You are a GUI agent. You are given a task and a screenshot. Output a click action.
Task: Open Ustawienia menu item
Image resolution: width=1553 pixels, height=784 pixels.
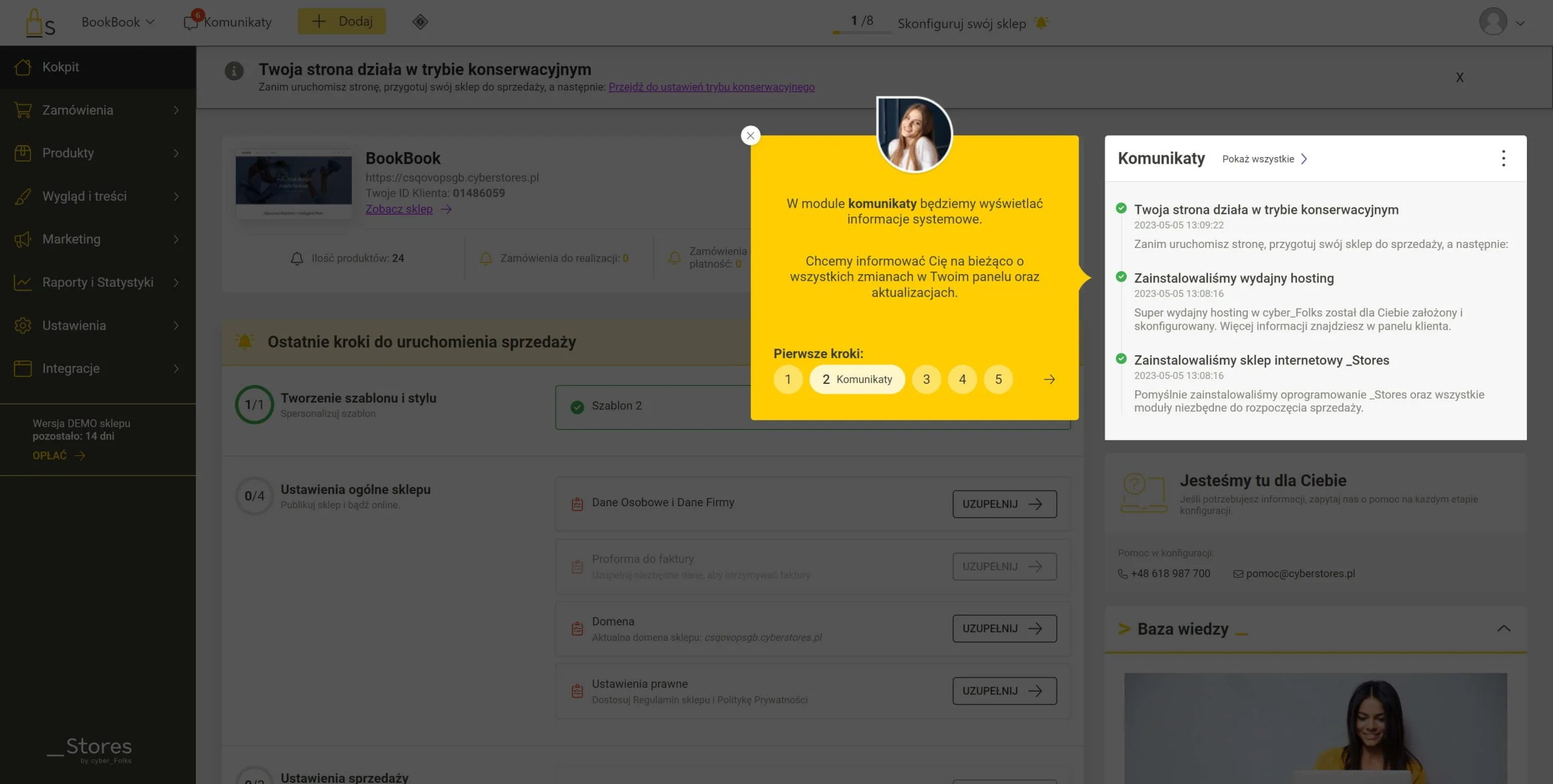(x=98, y=325)
